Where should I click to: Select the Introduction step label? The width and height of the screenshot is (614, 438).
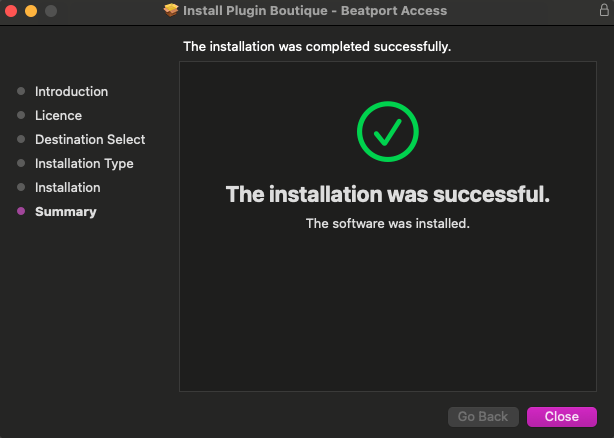71,91
